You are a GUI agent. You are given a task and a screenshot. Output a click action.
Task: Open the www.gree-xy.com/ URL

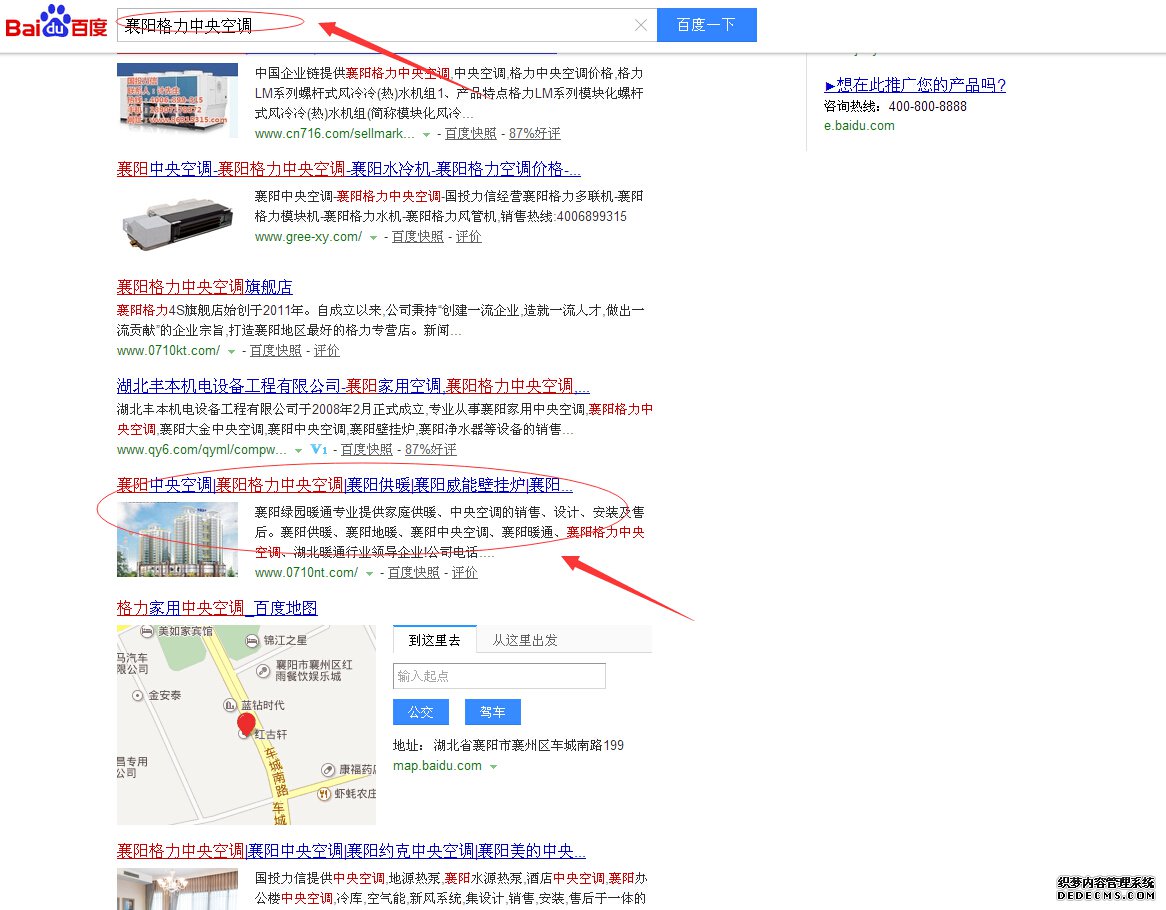coord(308,236)
